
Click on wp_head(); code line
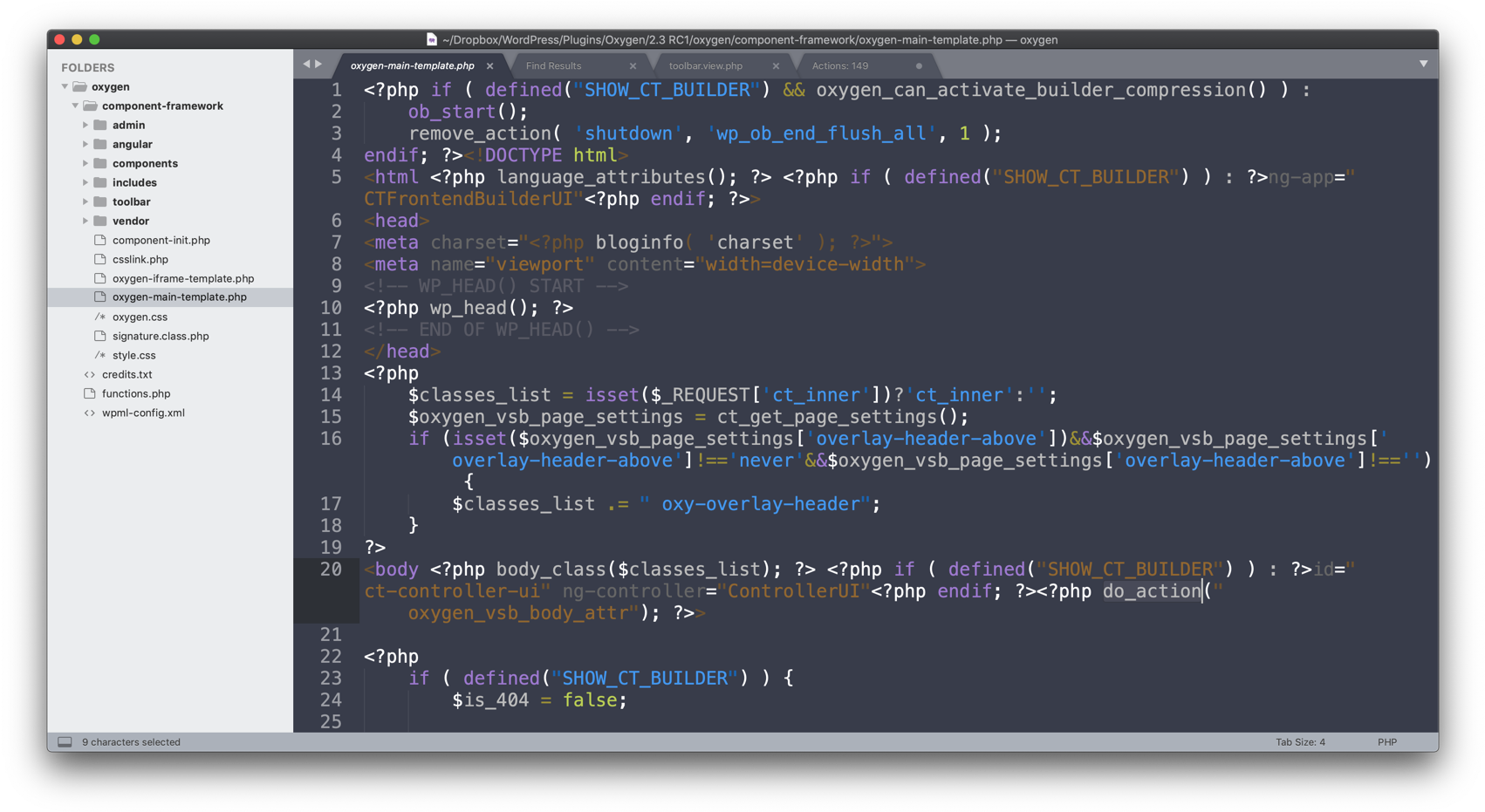click(469, 308)
